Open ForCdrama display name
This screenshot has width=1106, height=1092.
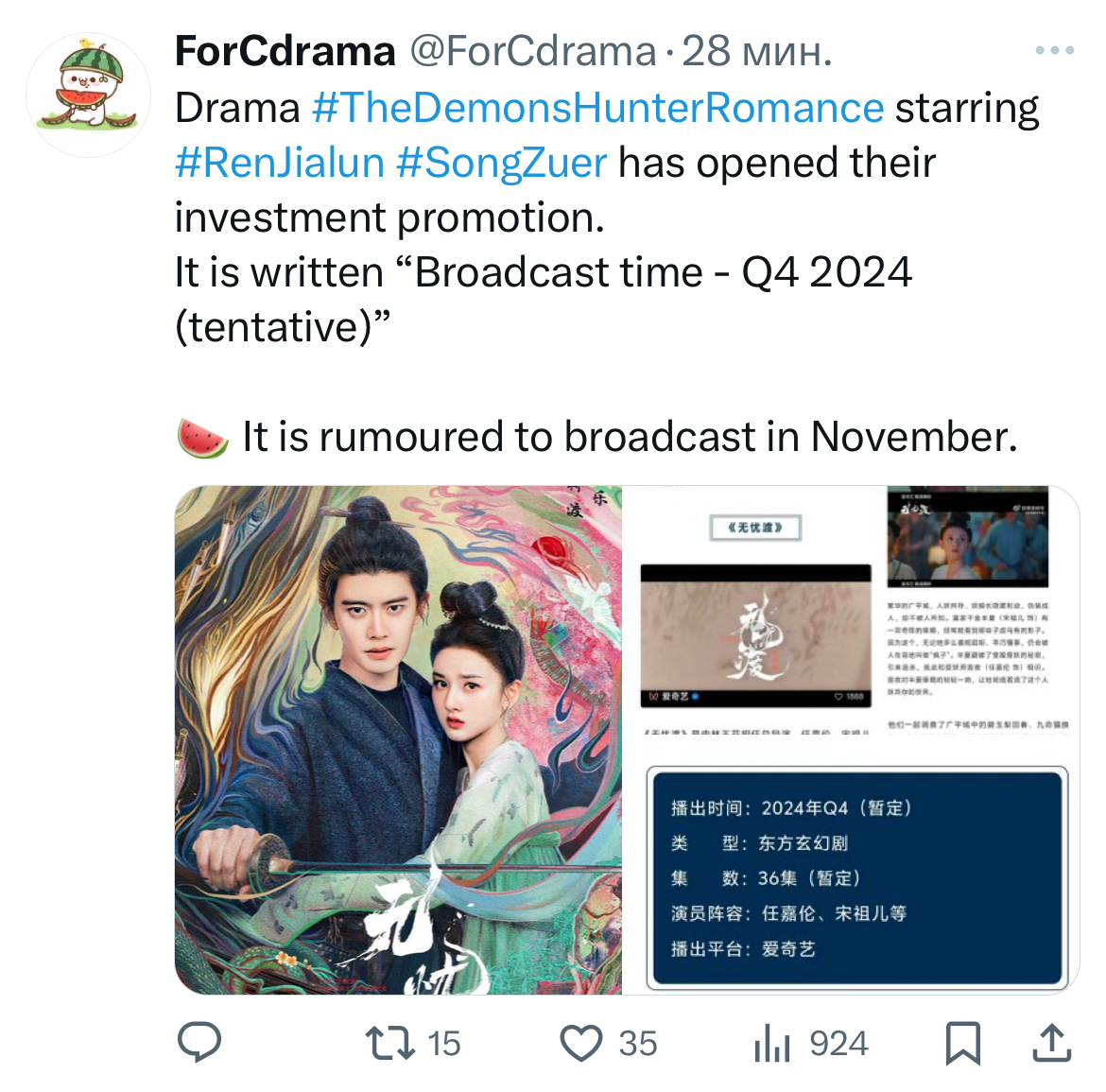click(x=285, y=51)
